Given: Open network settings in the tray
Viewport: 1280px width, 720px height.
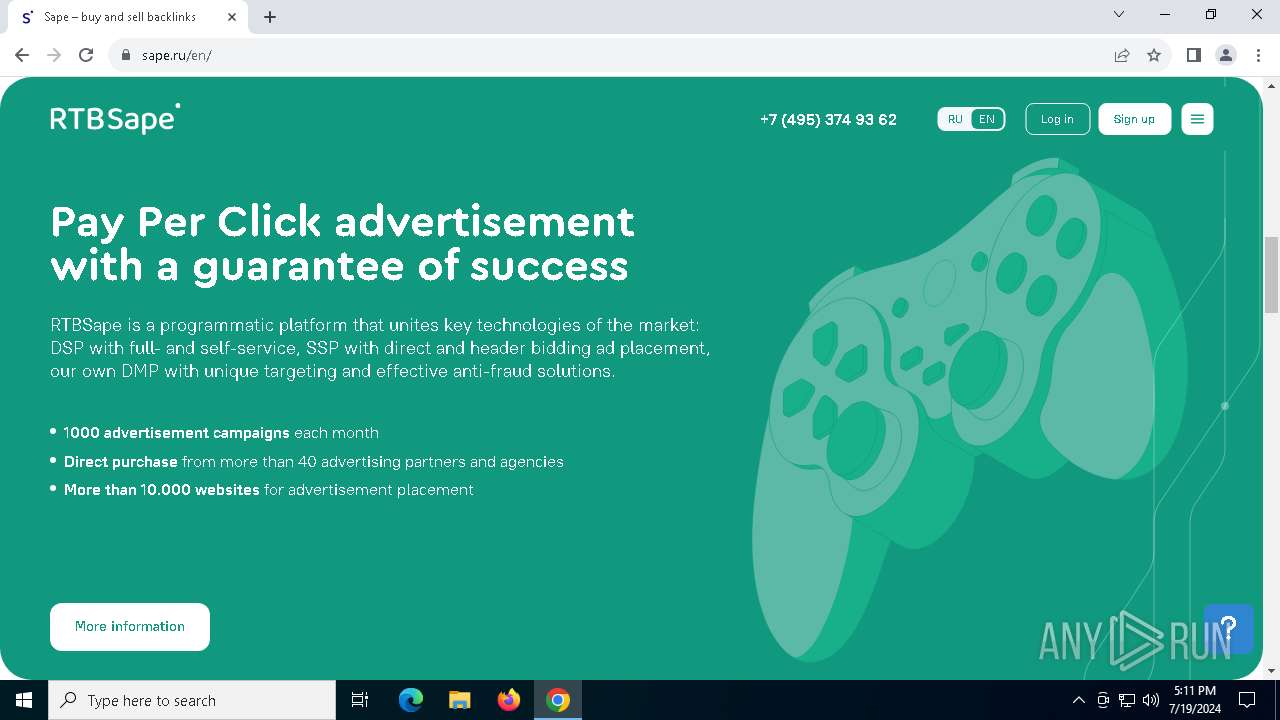Looking at the screenshot, I should [x=1127, y=700].
